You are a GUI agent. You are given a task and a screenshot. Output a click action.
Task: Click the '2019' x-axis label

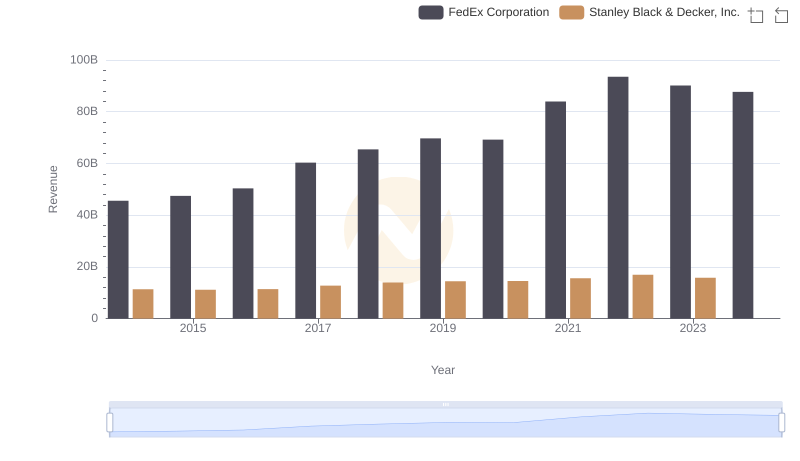click(x=443, y=328)
